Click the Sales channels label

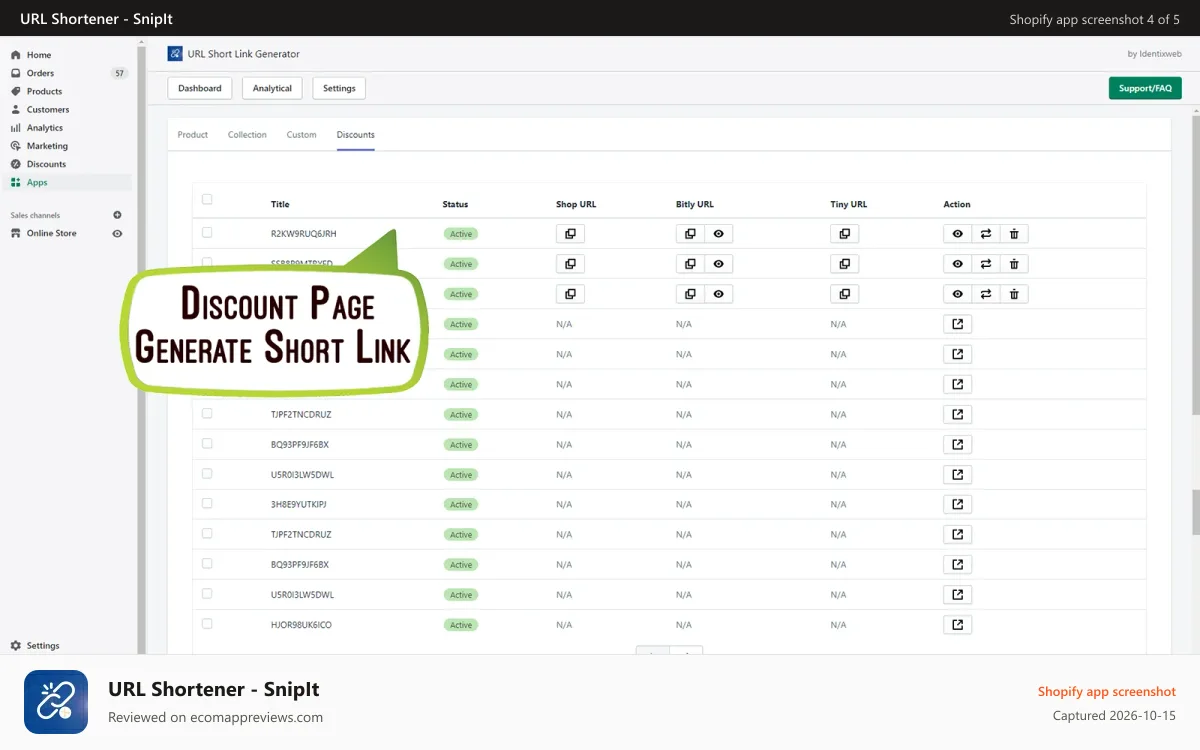(x=35, y=215)
